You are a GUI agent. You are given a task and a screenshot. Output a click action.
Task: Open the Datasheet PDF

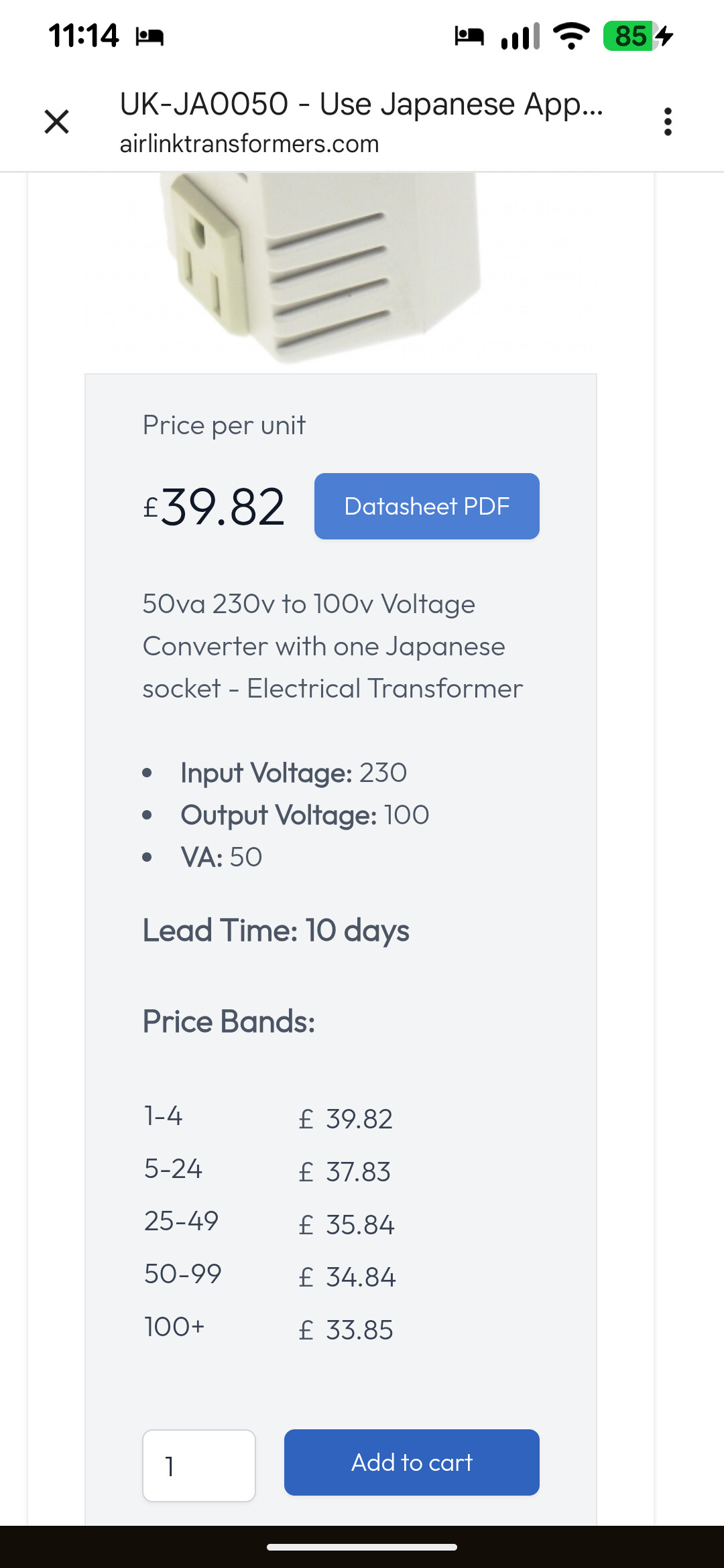tap(426, 507)
